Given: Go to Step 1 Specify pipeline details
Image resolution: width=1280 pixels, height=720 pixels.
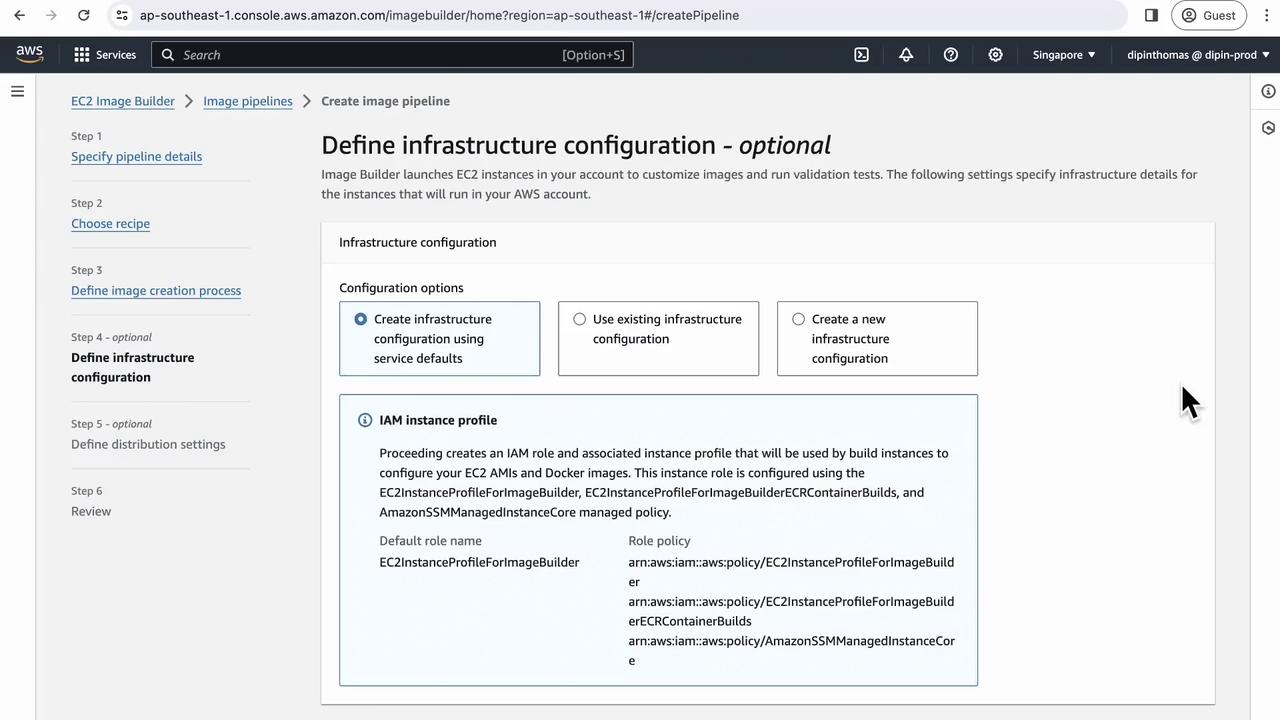Looking at the screenshot, I should click(136, 157).
